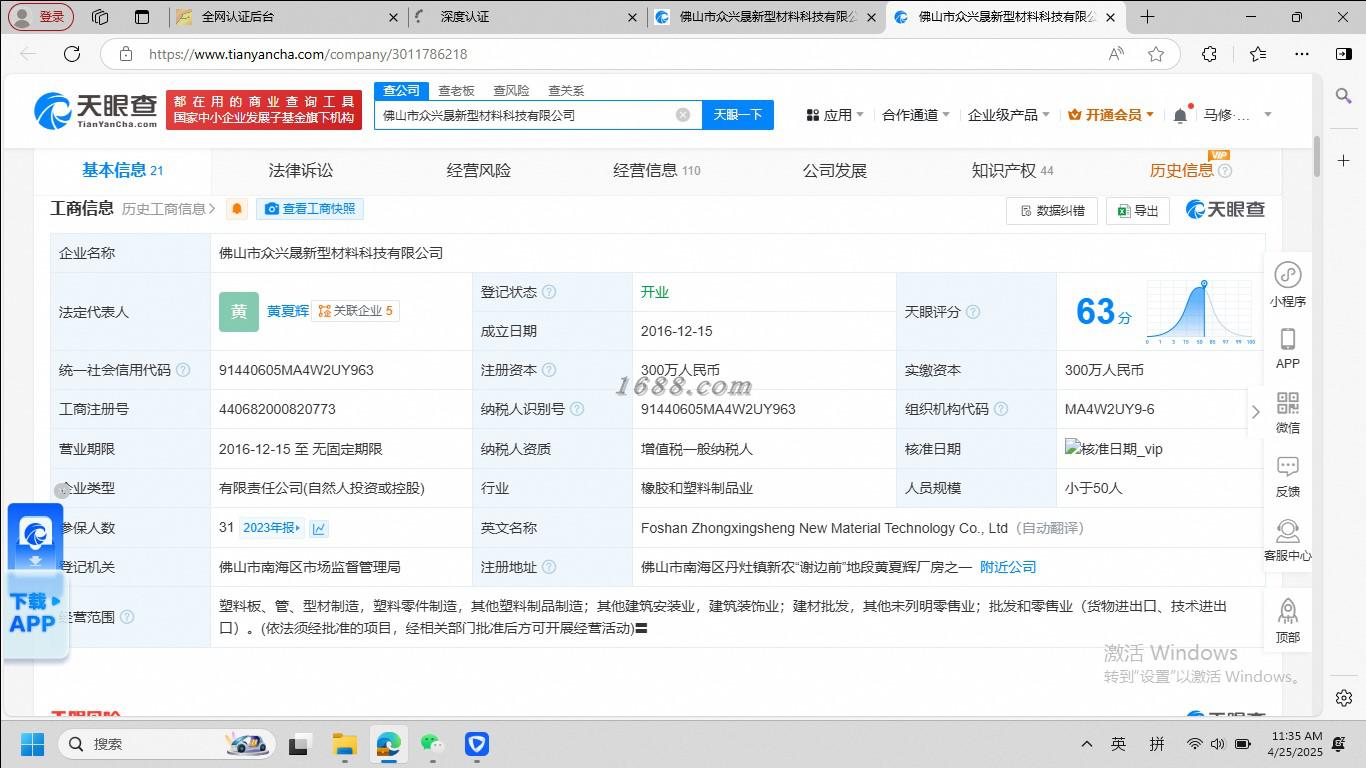Click the Windows taskbar search box
Image resolution: width=1366 pixels, height=768 pixels.
167,743
